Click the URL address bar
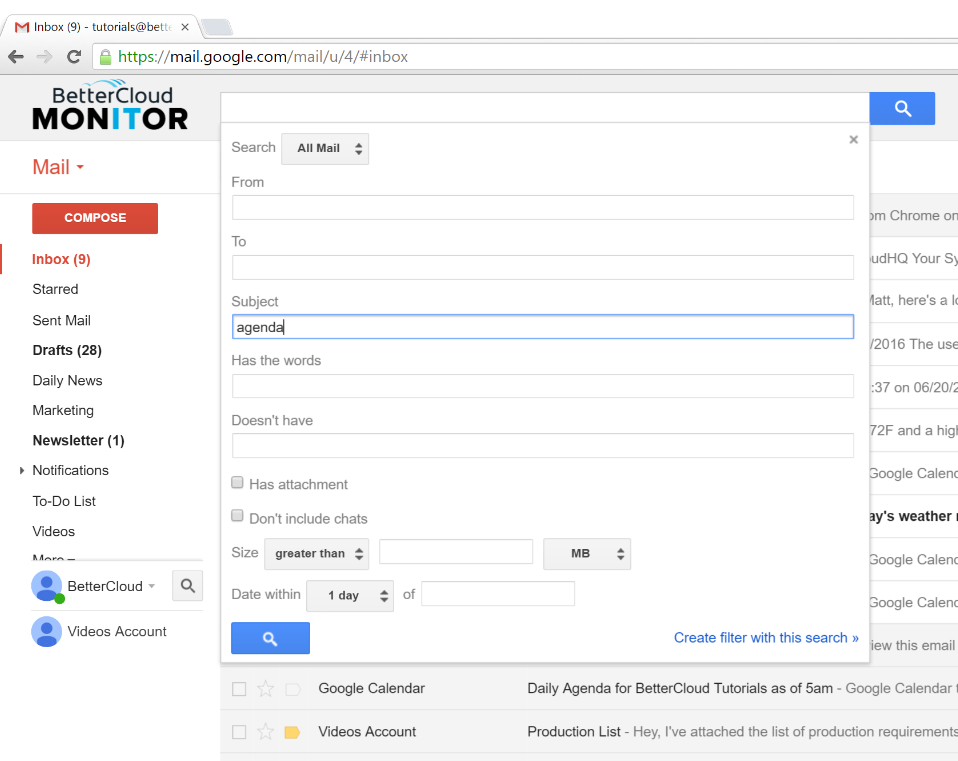The height and width of the screenshot is (761, 958). click(525, 57)
